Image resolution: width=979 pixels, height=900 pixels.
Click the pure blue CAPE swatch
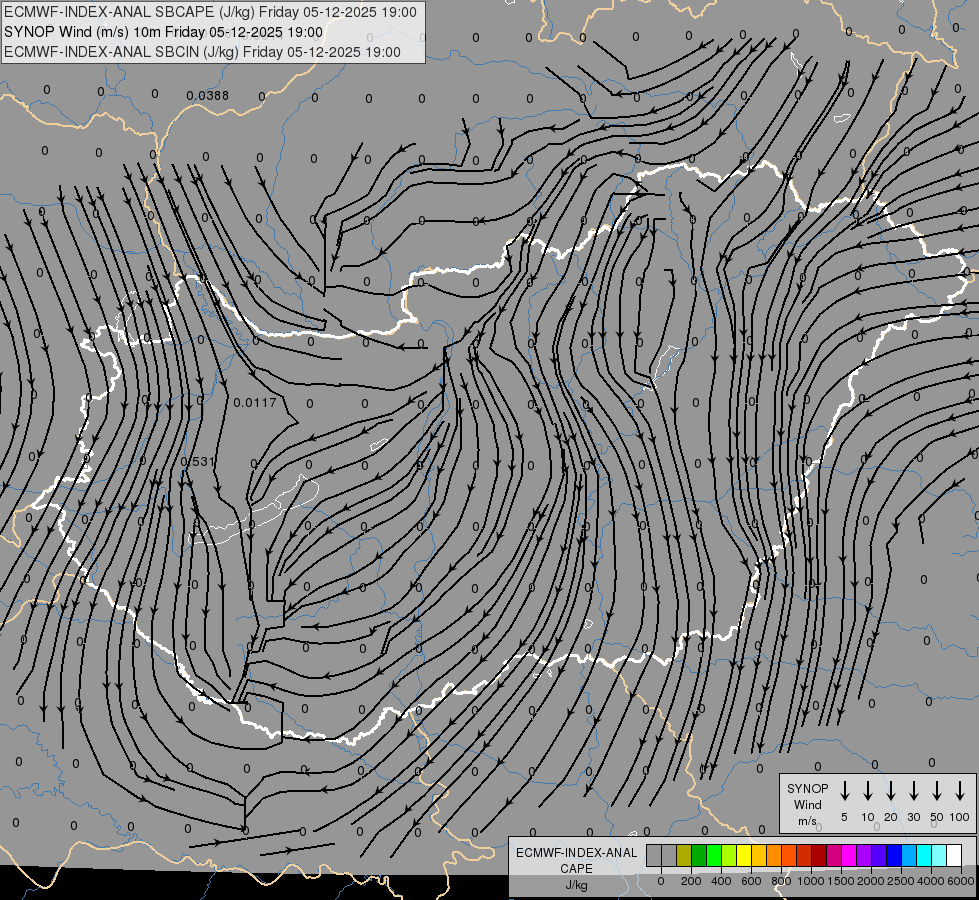point(894,855)
